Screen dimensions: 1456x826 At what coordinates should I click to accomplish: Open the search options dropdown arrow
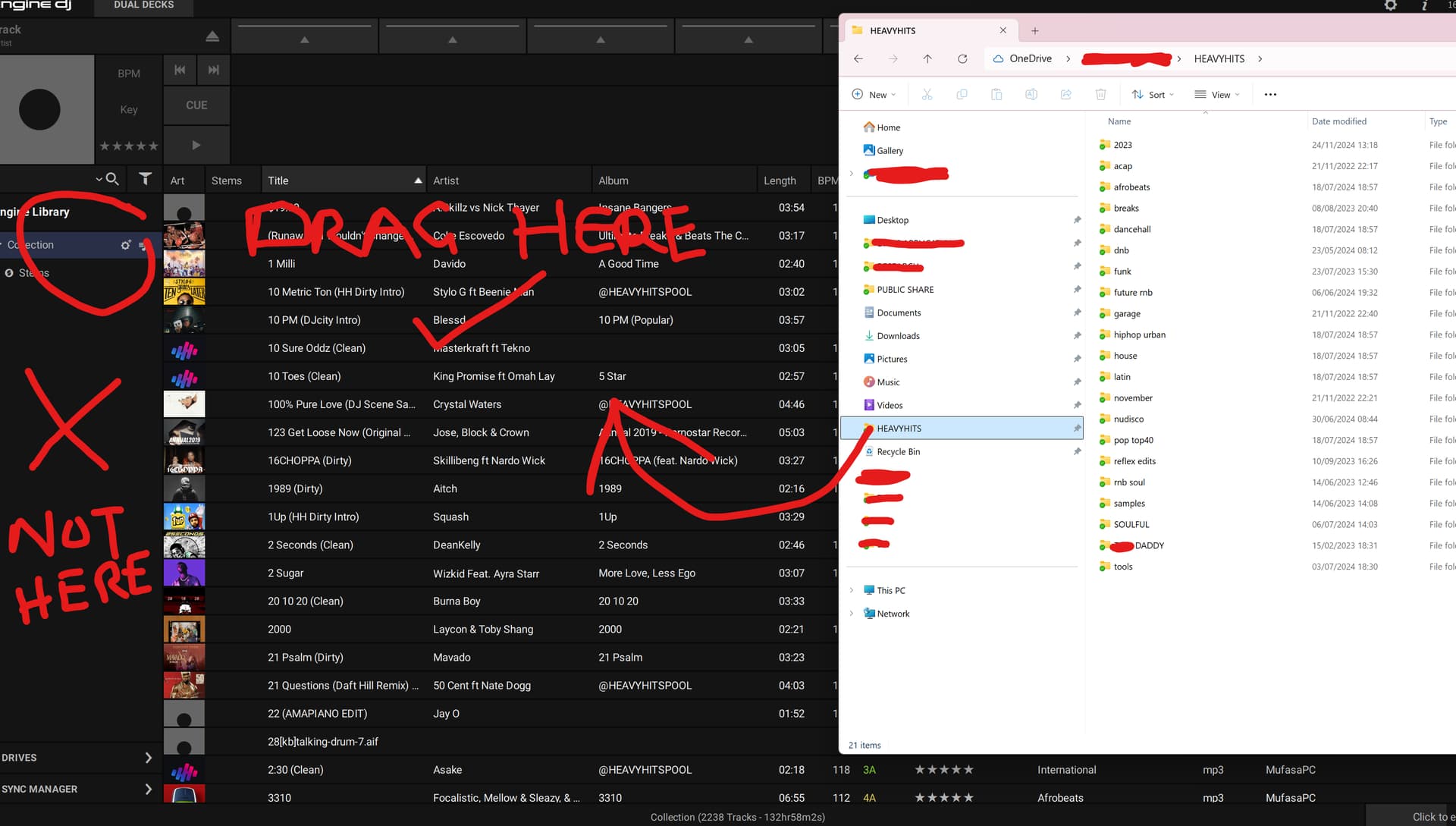pyautogui.click(x=99, y=179)
